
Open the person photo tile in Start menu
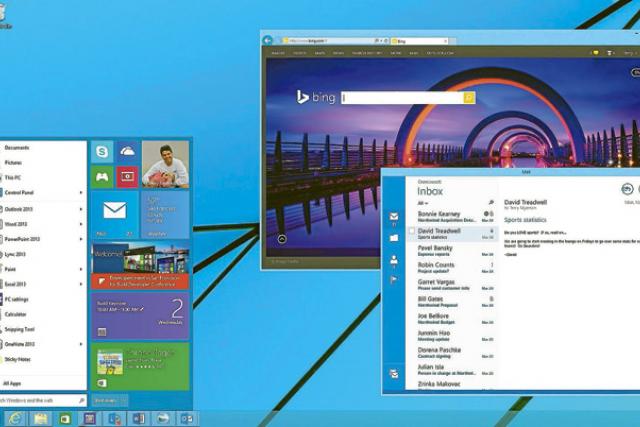point(165,165)
